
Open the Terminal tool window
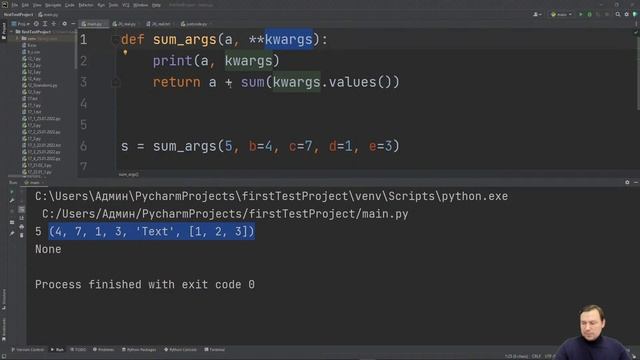(215, 350)
